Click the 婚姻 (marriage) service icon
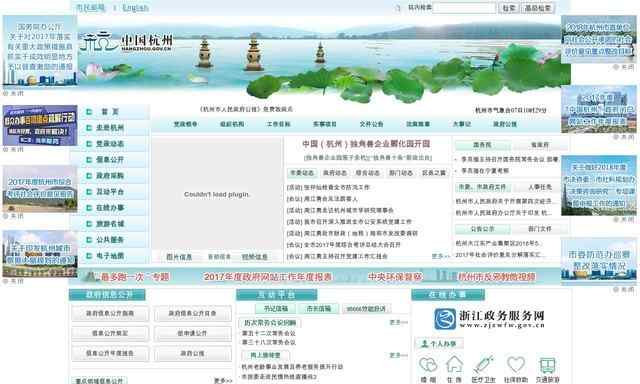This screenshot has width=640, height=384. point(428,364)
